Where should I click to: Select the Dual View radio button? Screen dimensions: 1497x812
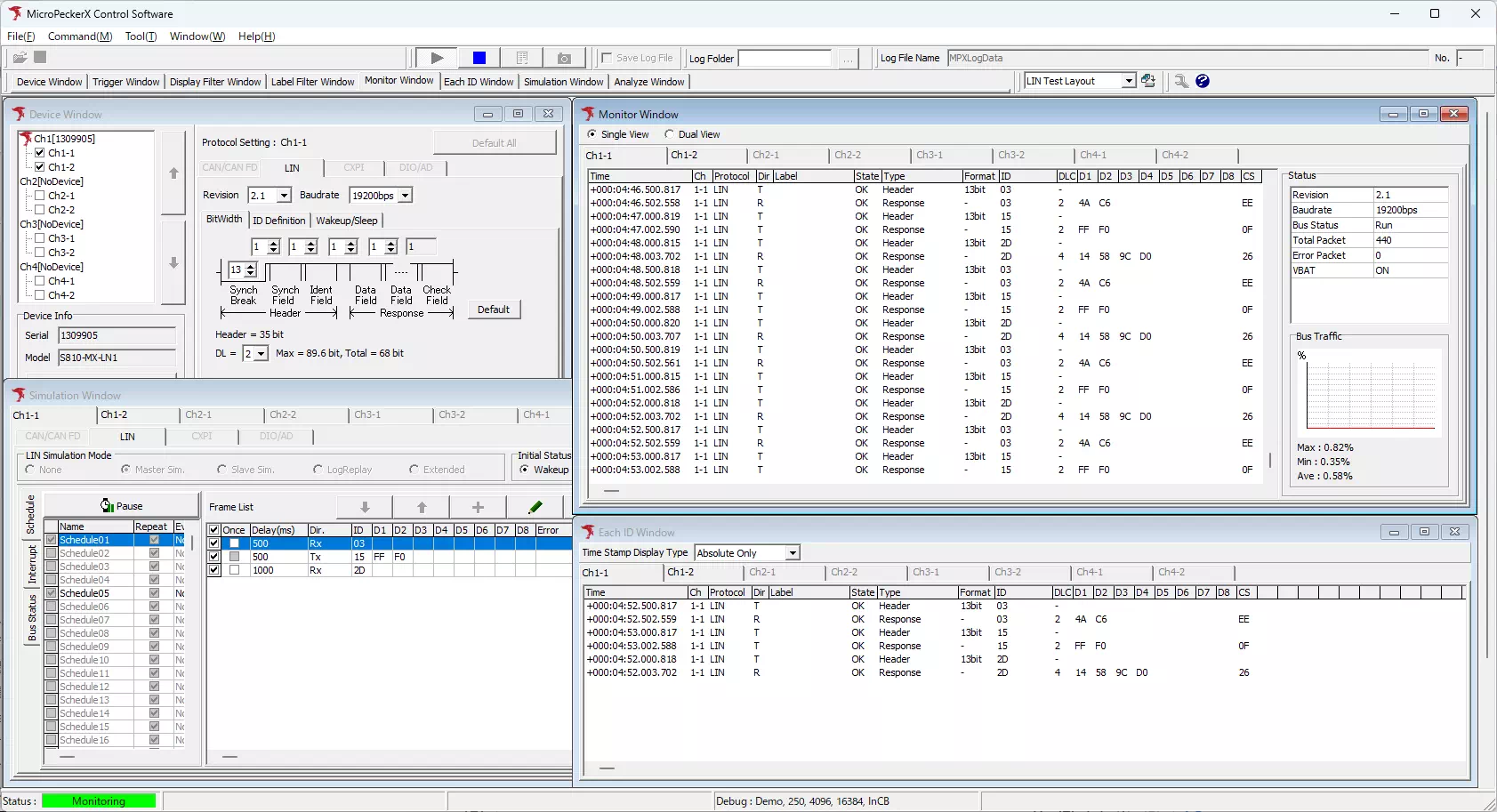pyautogui.click(x=669, y=134)
